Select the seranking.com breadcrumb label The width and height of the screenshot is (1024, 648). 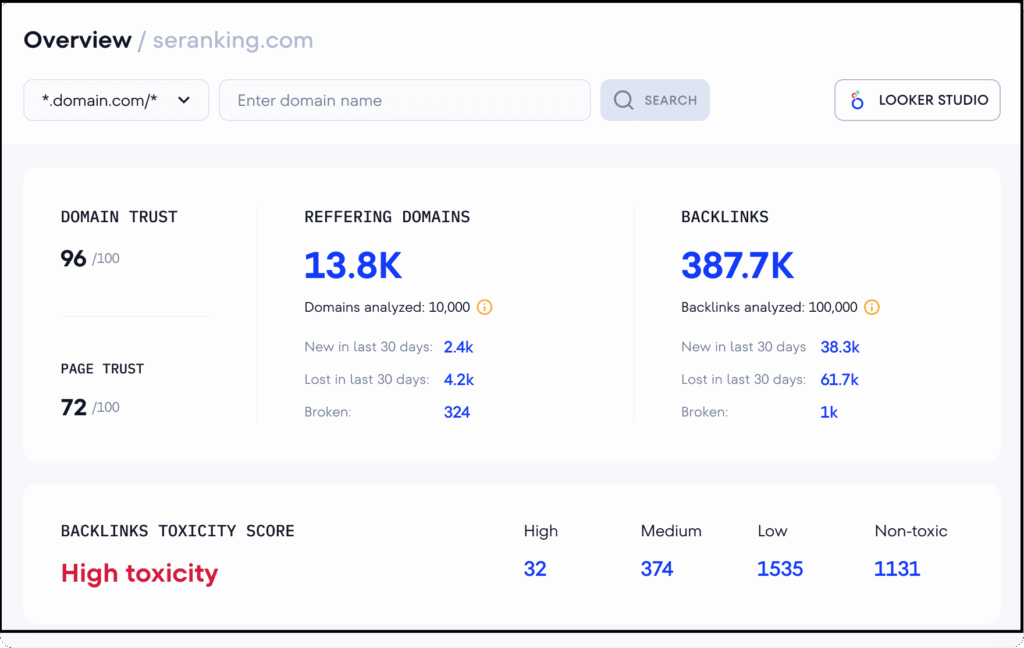232,40
